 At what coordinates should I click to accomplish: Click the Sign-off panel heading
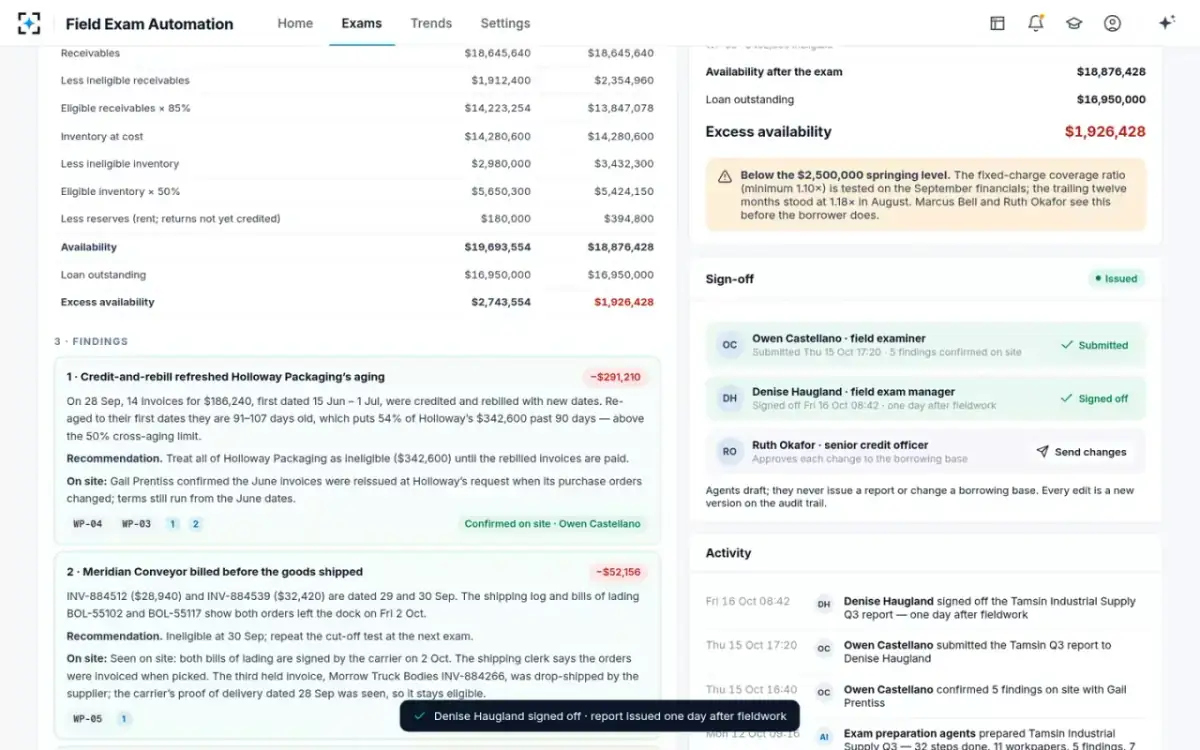[730, 279]
